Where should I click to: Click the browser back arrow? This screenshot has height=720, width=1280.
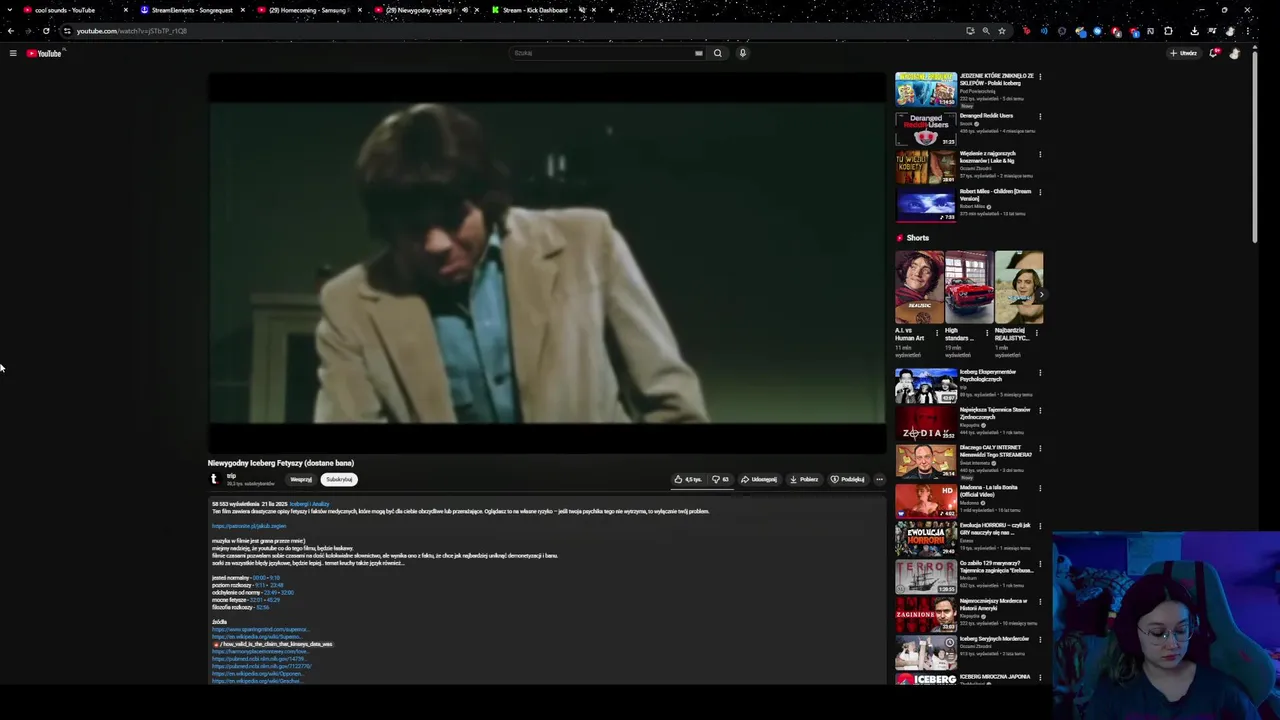point(11,31)
